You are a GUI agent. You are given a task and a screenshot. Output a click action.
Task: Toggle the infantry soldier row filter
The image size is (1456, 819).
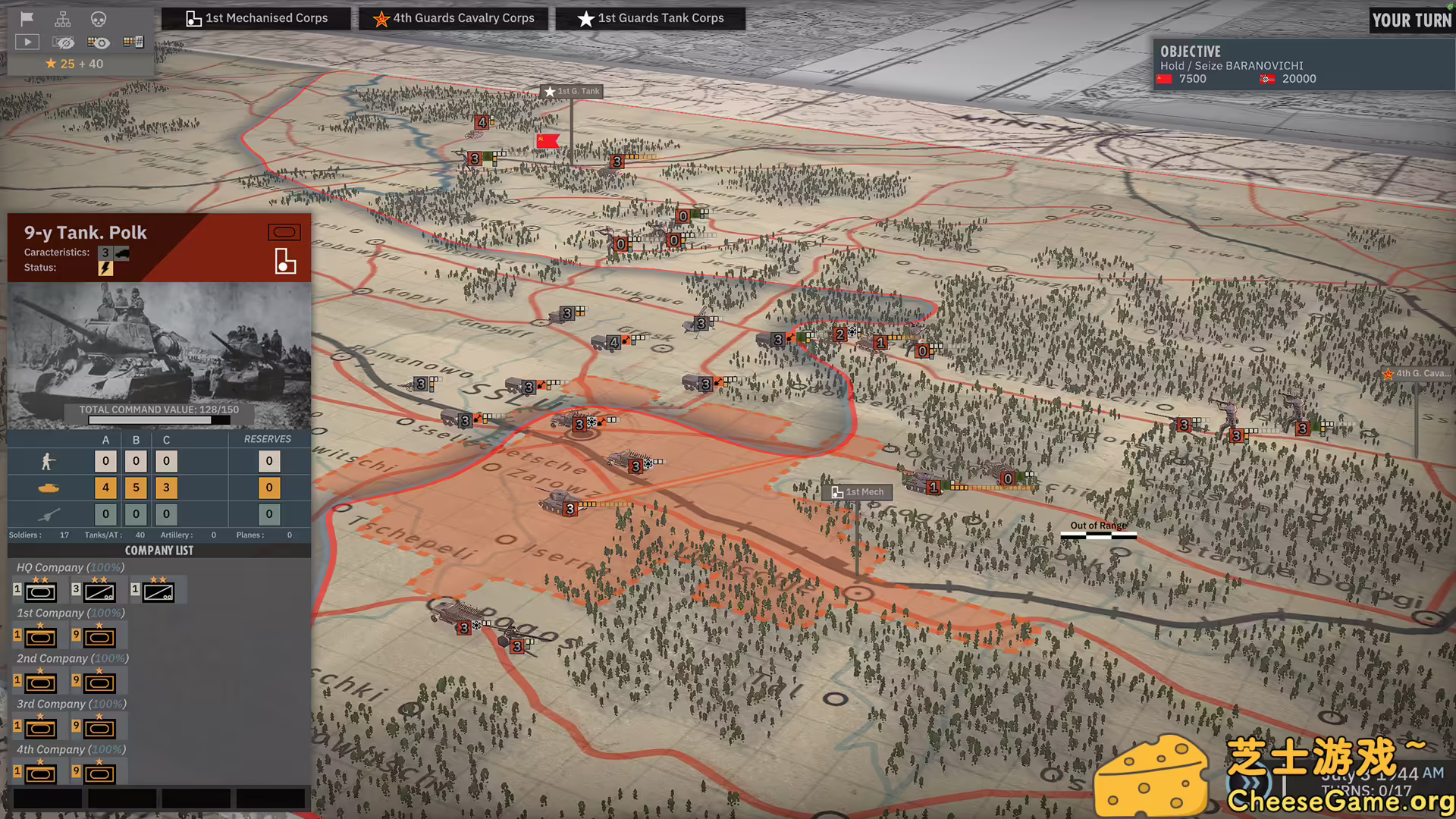[49, 461]
